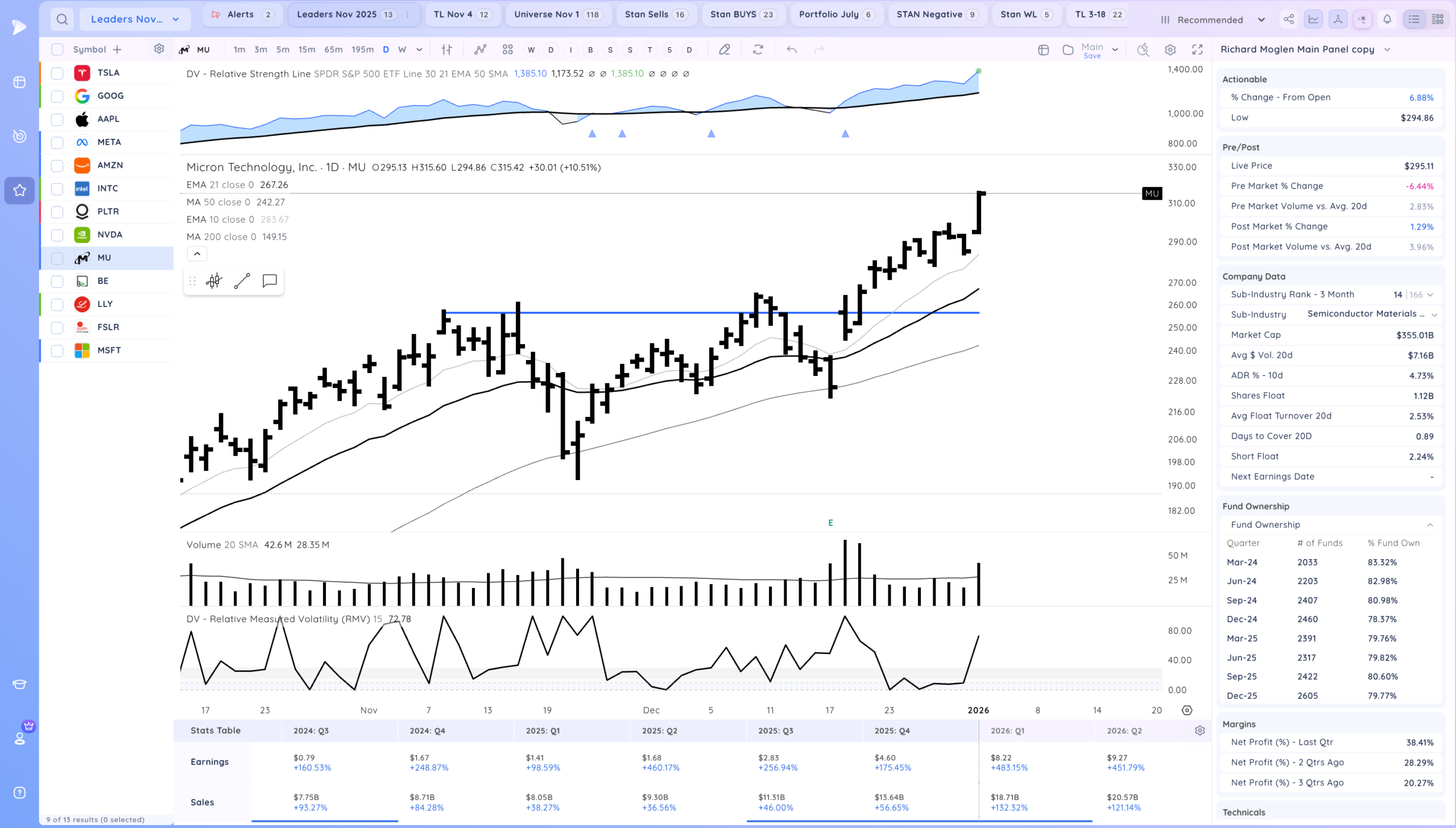This screenshot has width=1456, height=828.
Task: Click the comment annotation tool
Action: pos(270,281)
